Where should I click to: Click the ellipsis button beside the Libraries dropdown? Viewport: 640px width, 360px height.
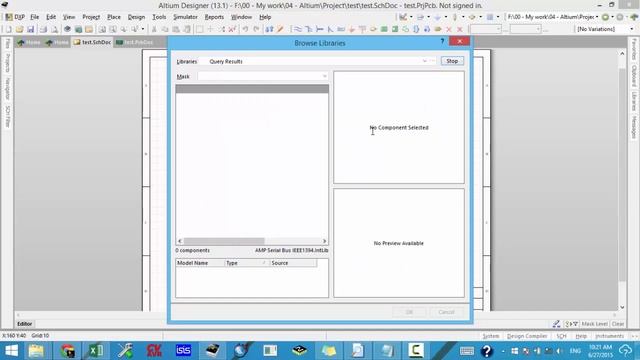pyautogui.click(x=433, y=61)
